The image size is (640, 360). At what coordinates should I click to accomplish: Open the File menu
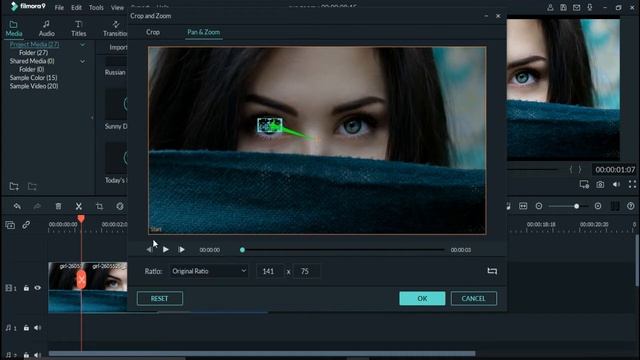(x=59, y=8)
